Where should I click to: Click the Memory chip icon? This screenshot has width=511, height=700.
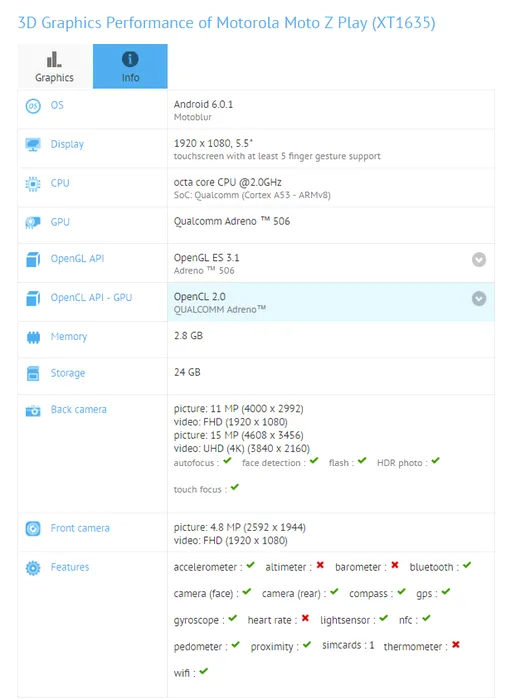(x=33, y=337)
